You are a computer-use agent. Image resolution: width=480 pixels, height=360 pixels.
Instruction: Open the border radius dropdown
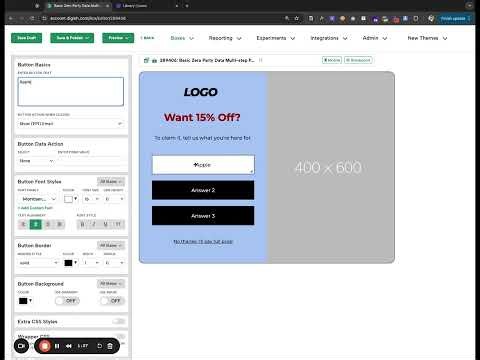pyautogui.click(x=114, y=263)
